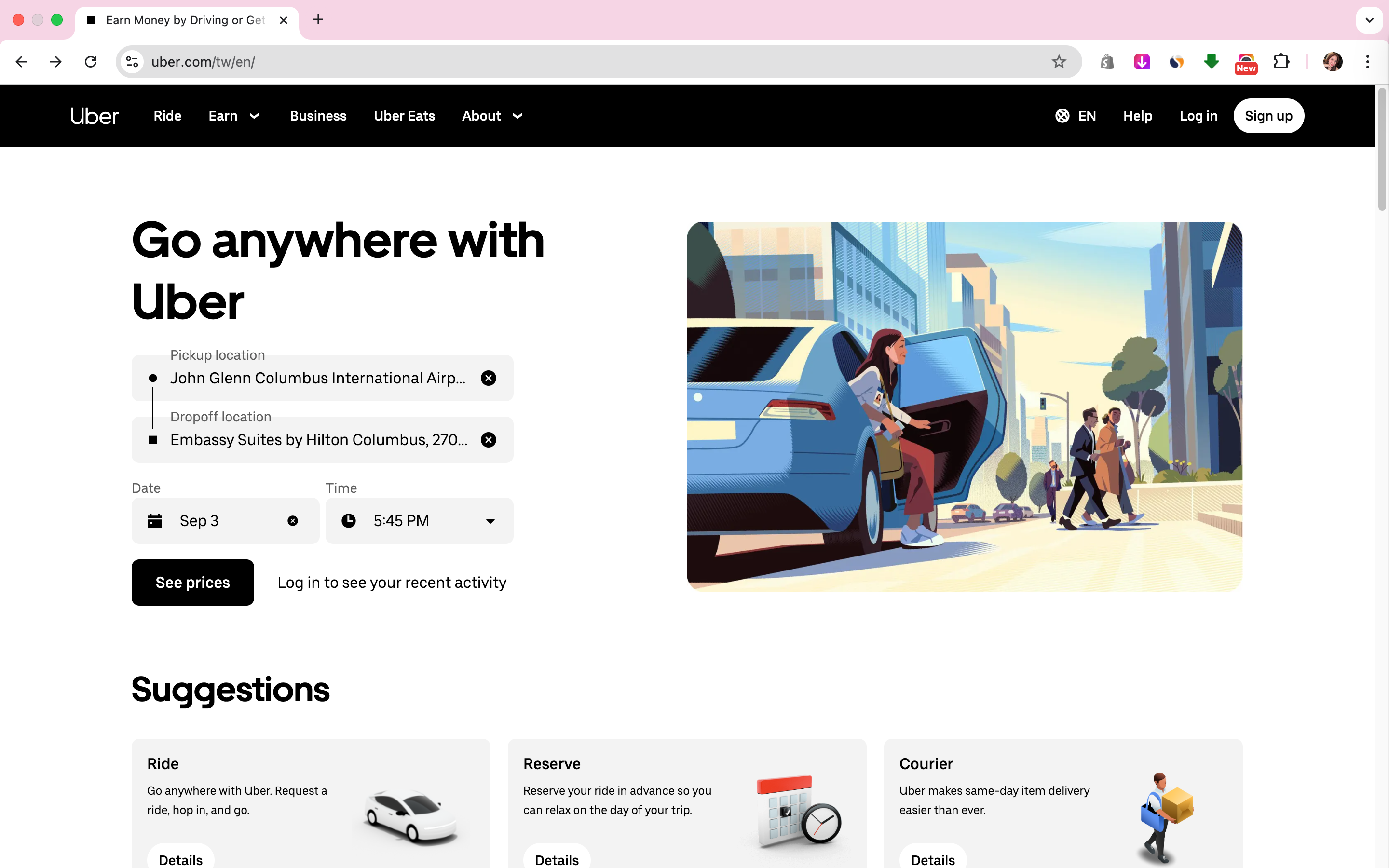Click the globe EN language selector
The height and width of the screenshot is (868, 1389).
(1075, 116)
